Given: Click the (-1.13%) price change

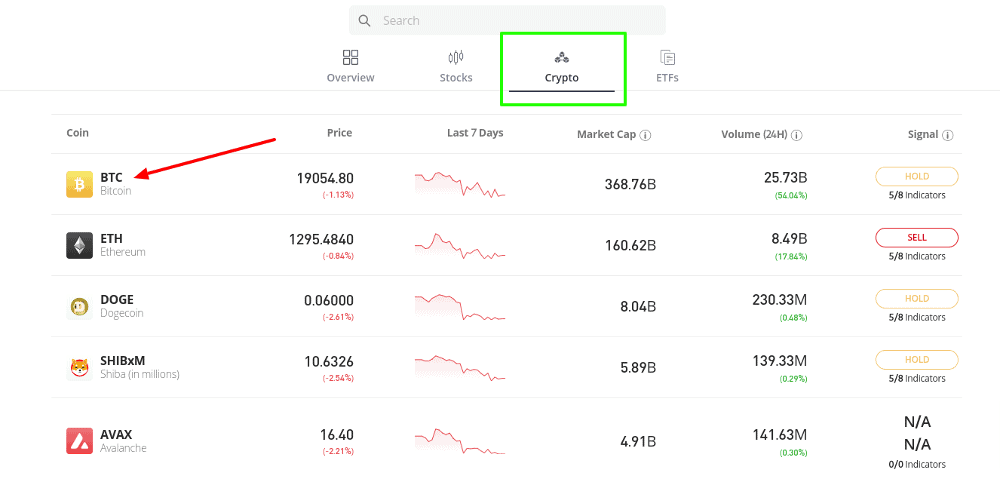Looking at the screenshot, I should [338, 195].
